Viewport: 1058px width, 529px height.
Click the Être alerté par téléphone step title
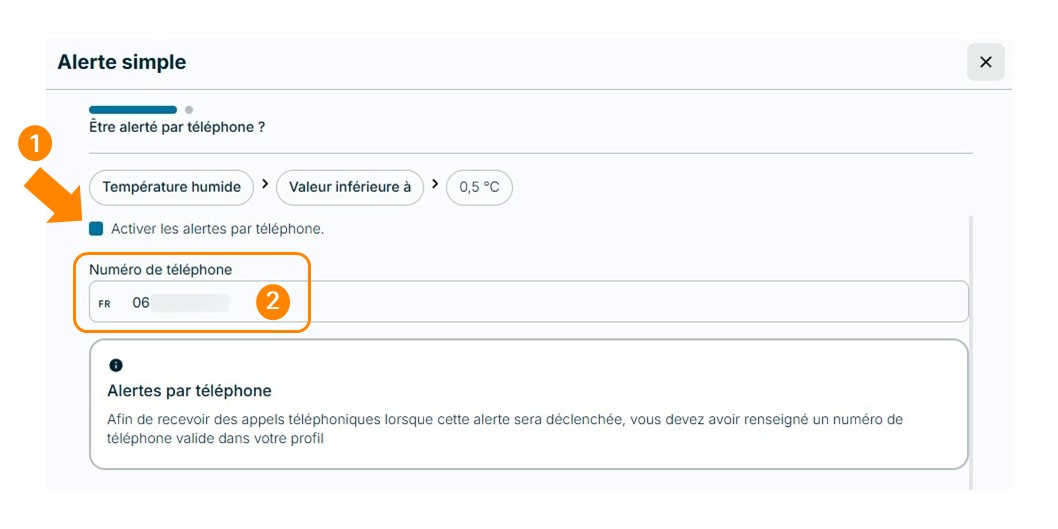click(x=177, y=127)
